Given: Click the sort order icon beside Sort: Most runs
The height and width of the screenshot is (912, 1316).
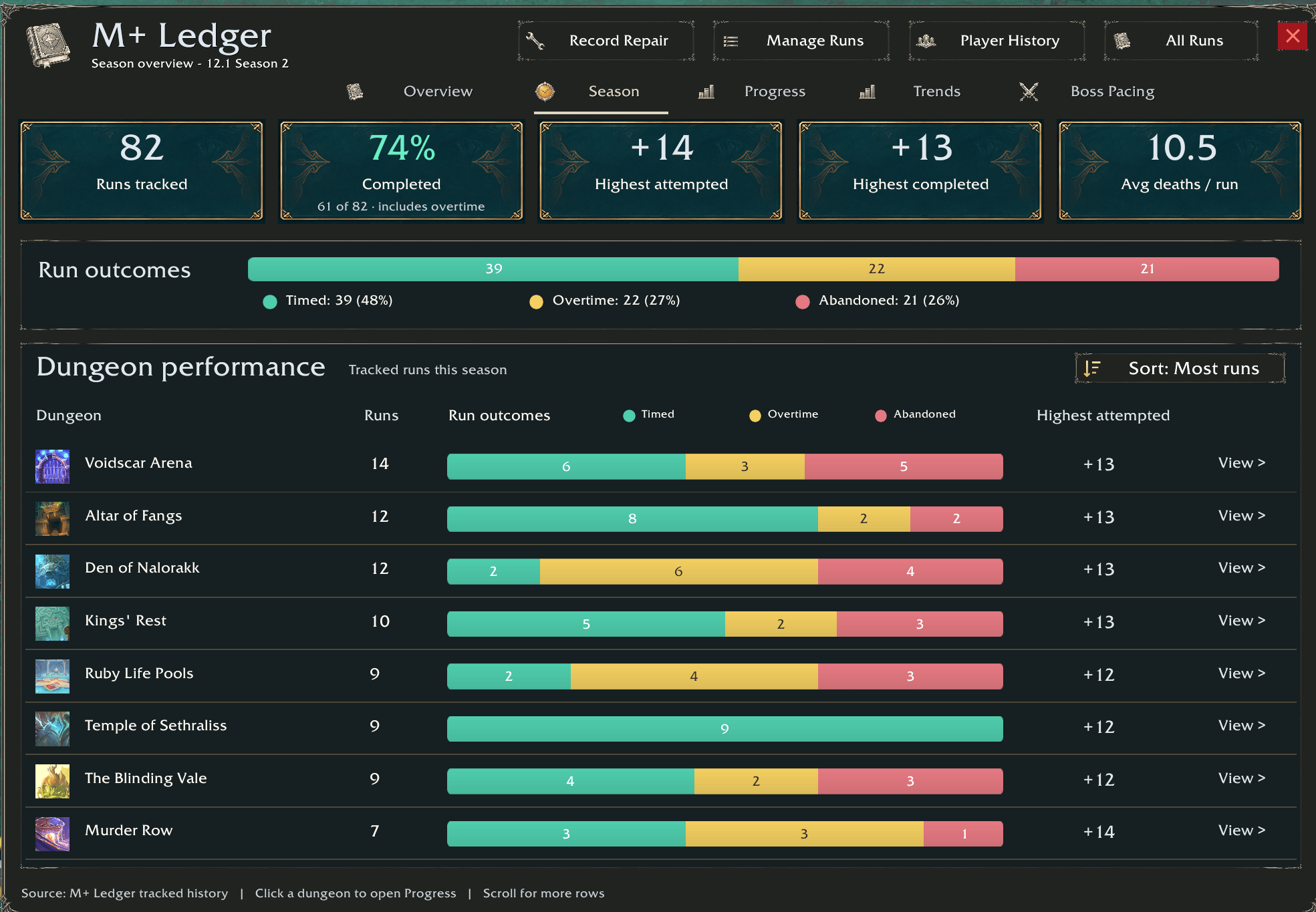Looking at the screenshot, I should 1092,368.
